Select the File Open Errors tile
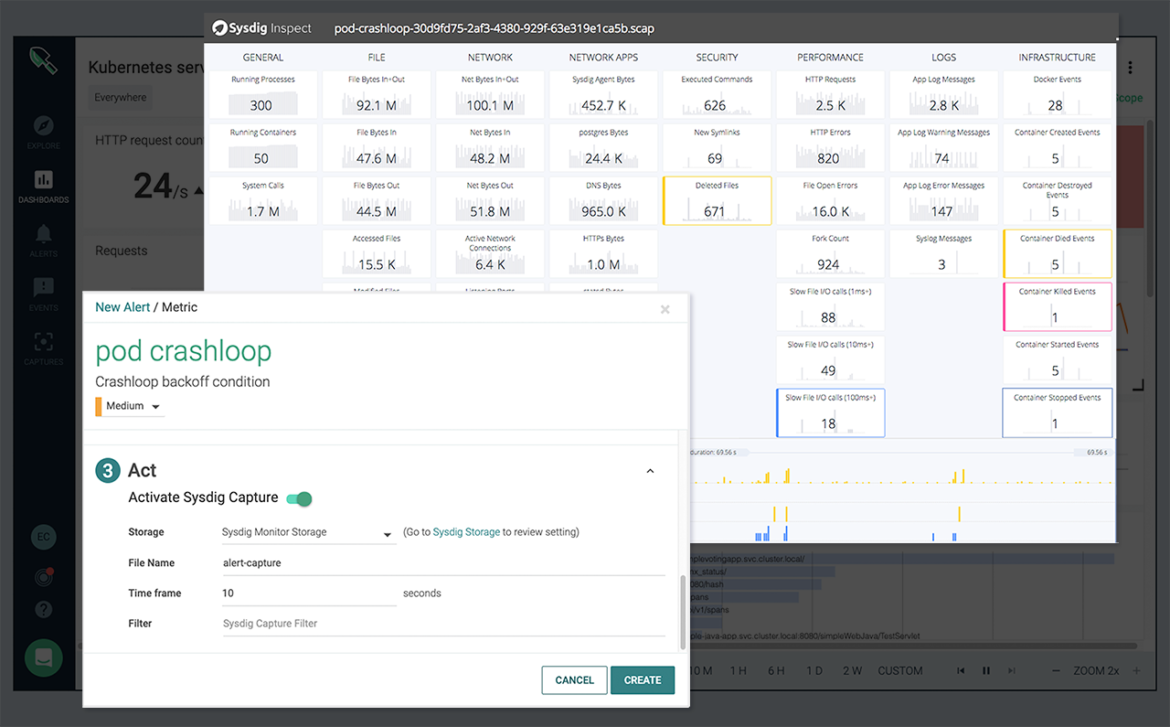This screenshot has width=1170, height=727. (x=830, y=201)
